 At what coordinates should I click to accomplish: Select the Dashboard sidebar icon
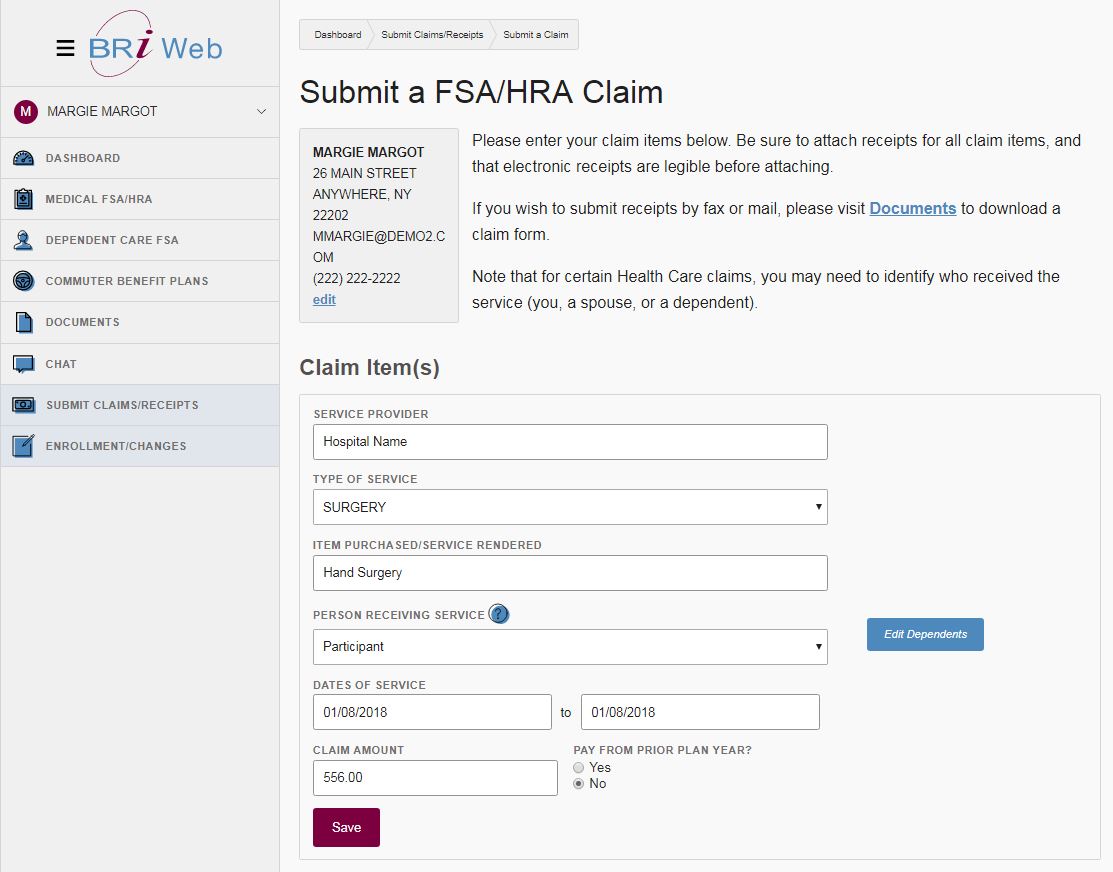[x=25, y=157]
